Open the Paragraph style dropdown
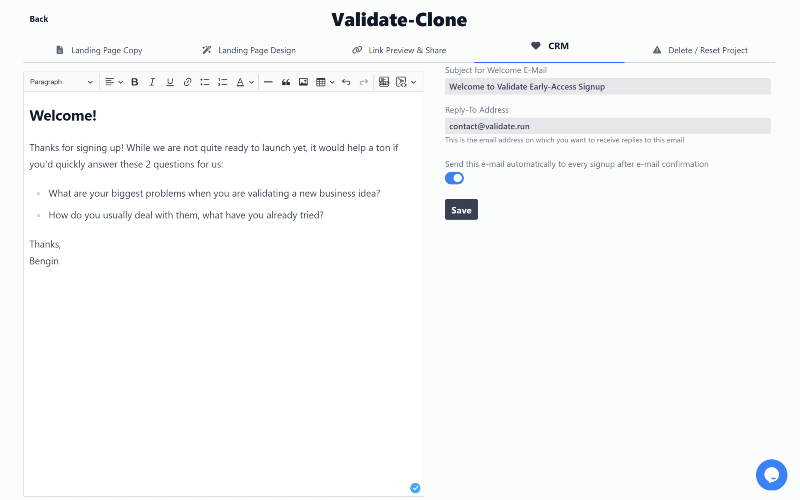Image resolution: width=800 pixels, height=500 pixels. (61, 82)
